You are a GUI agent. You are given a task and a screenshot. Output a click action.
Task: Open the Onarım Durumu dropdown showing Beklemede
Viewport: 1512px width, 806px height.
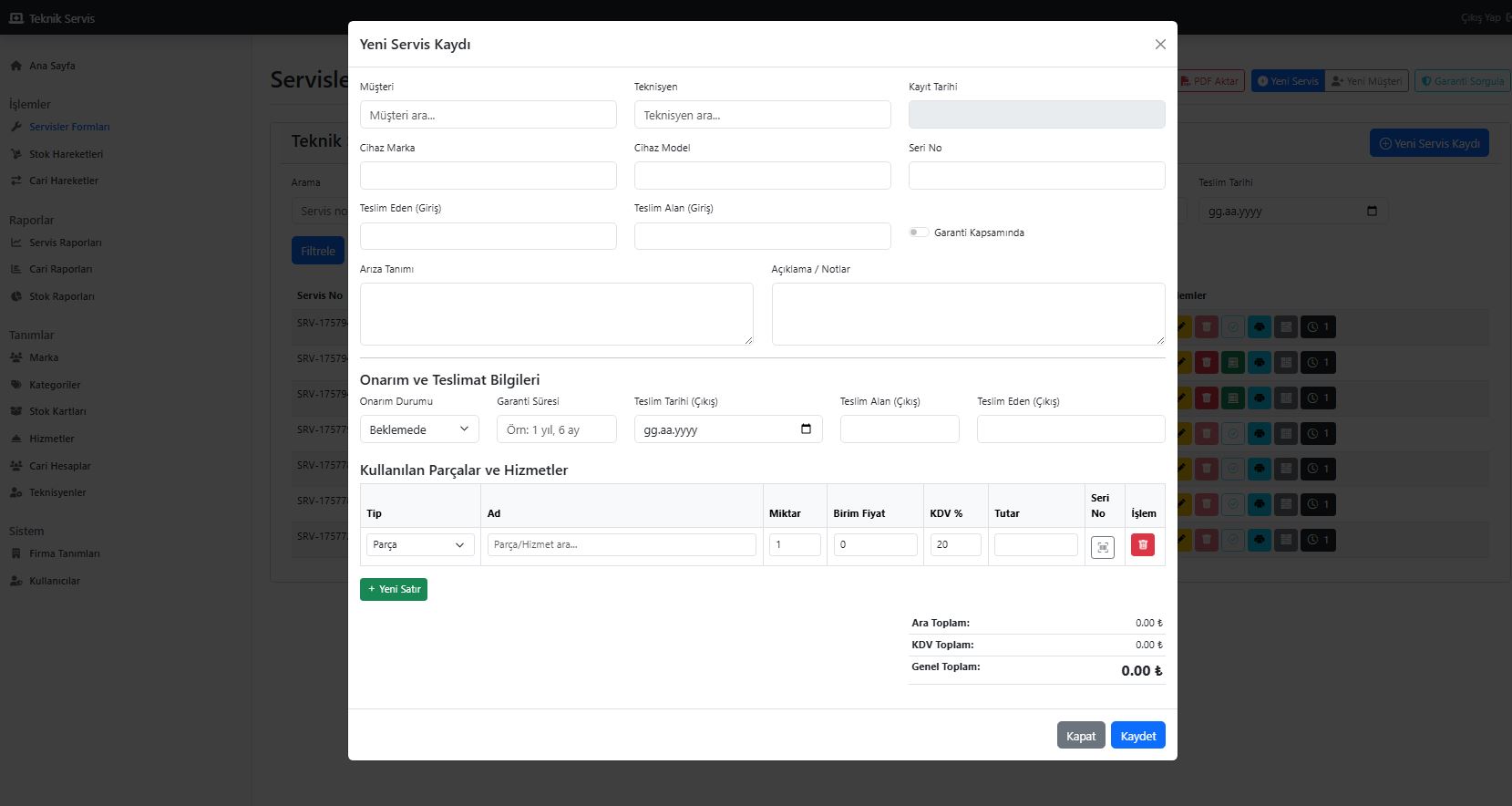click(x=419, y=429)
